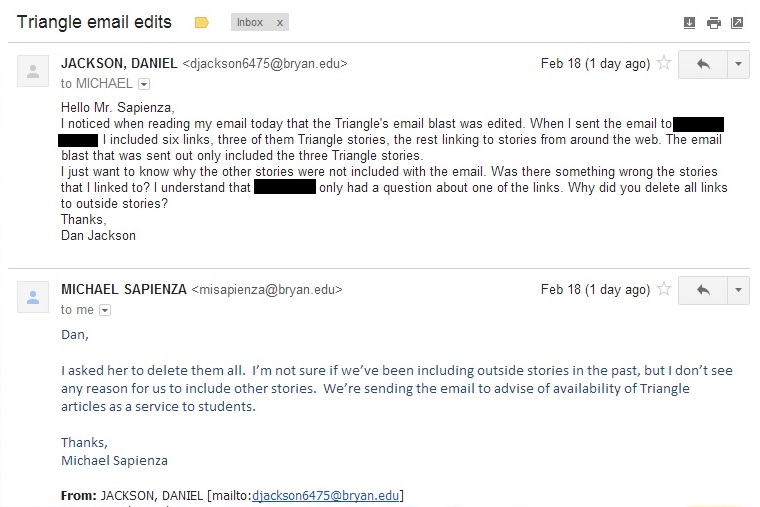Click sender name MICHAEL SAPIENZA
Image resolution: width=760 pixels, height=507 pixels.
123,290
